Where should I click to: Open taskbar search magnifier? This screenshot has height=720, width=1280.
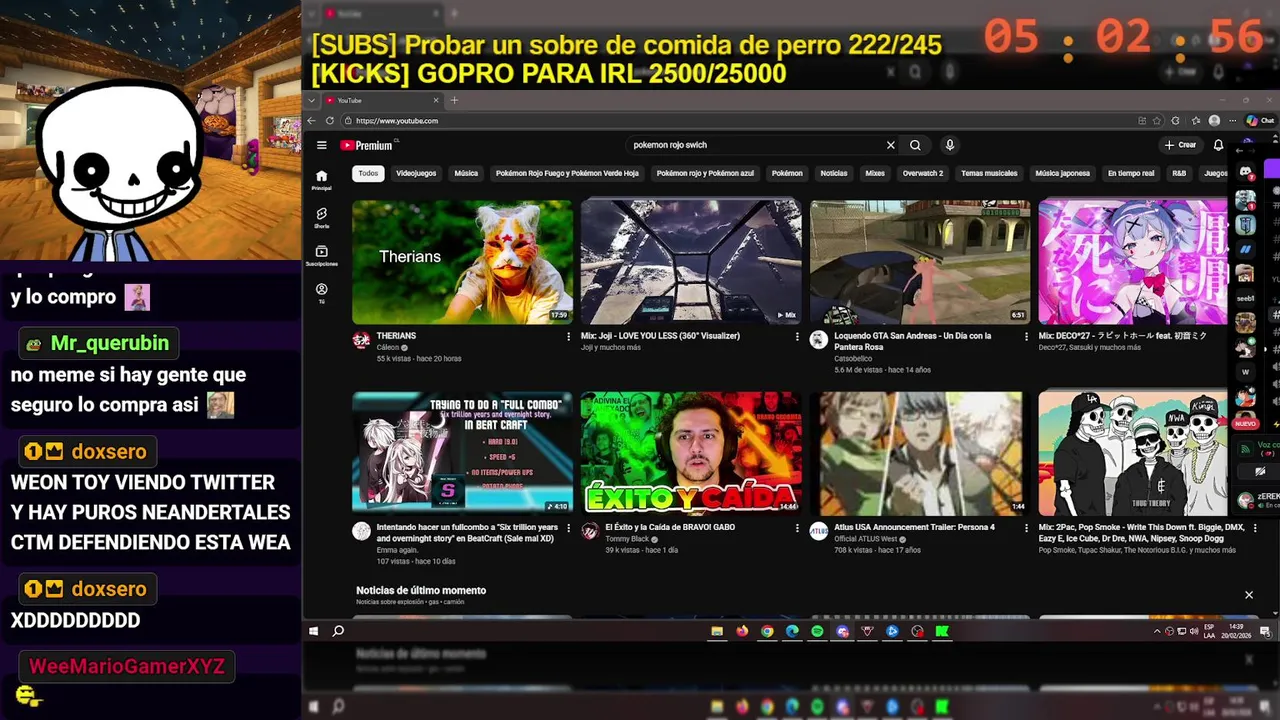pos(338,631)
